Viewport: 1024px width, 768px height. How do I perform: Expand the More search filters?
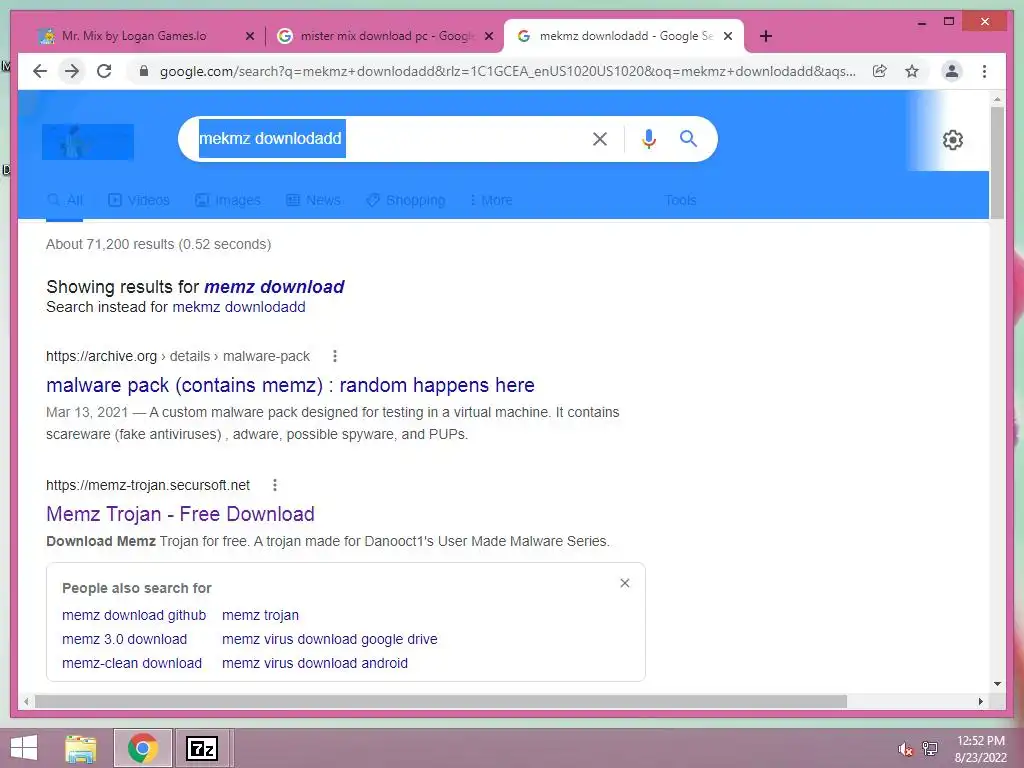[x=490, y=200]
